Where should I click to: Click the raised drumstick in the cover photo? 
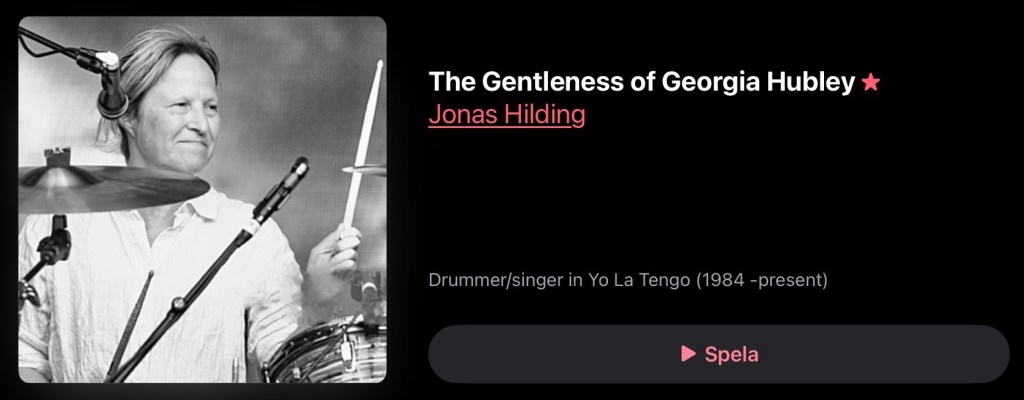pyautogui.click(x=363, y=144)
